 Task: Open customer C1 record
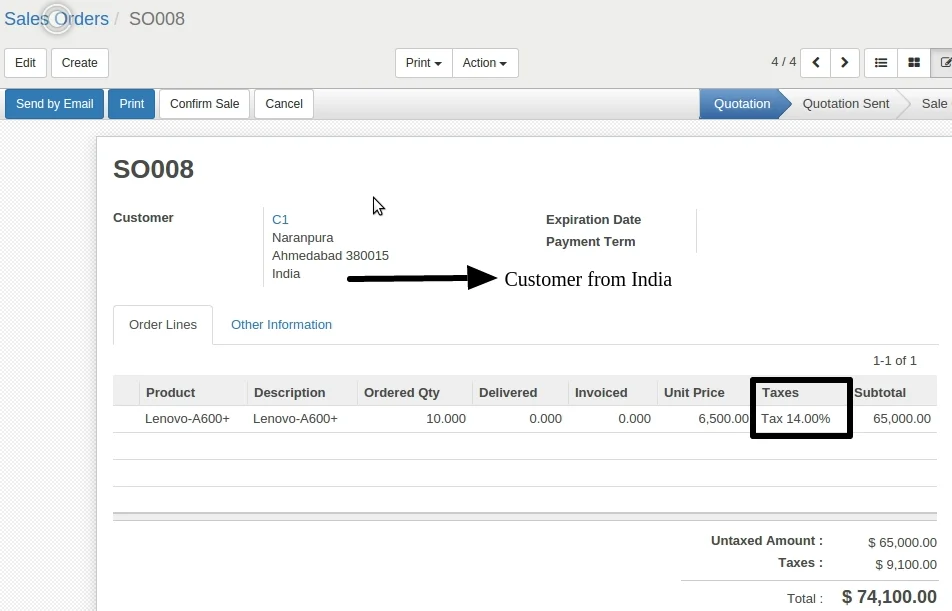(x=279, y=219)
